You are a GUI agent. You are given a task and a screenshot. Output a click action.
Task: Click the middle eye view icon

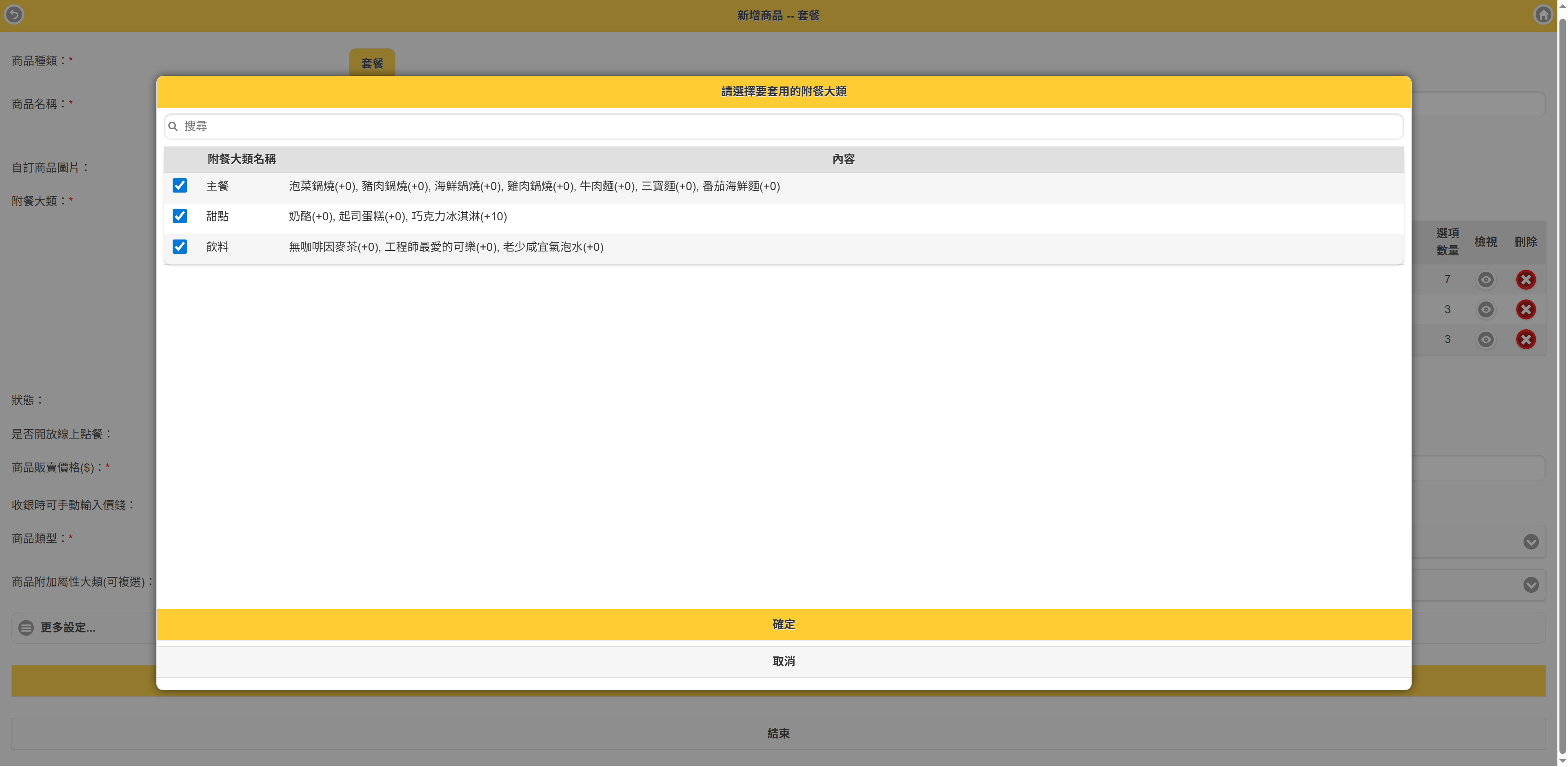coord(1485,310)
